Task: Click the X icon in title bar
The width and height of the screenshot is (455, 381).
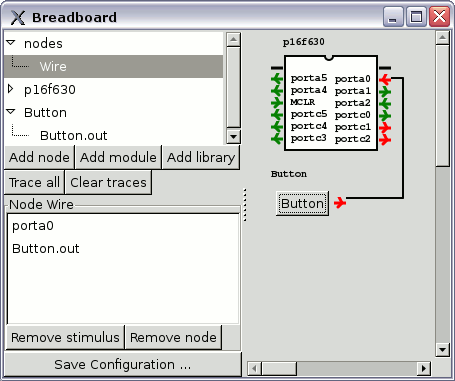Action: 18,17
